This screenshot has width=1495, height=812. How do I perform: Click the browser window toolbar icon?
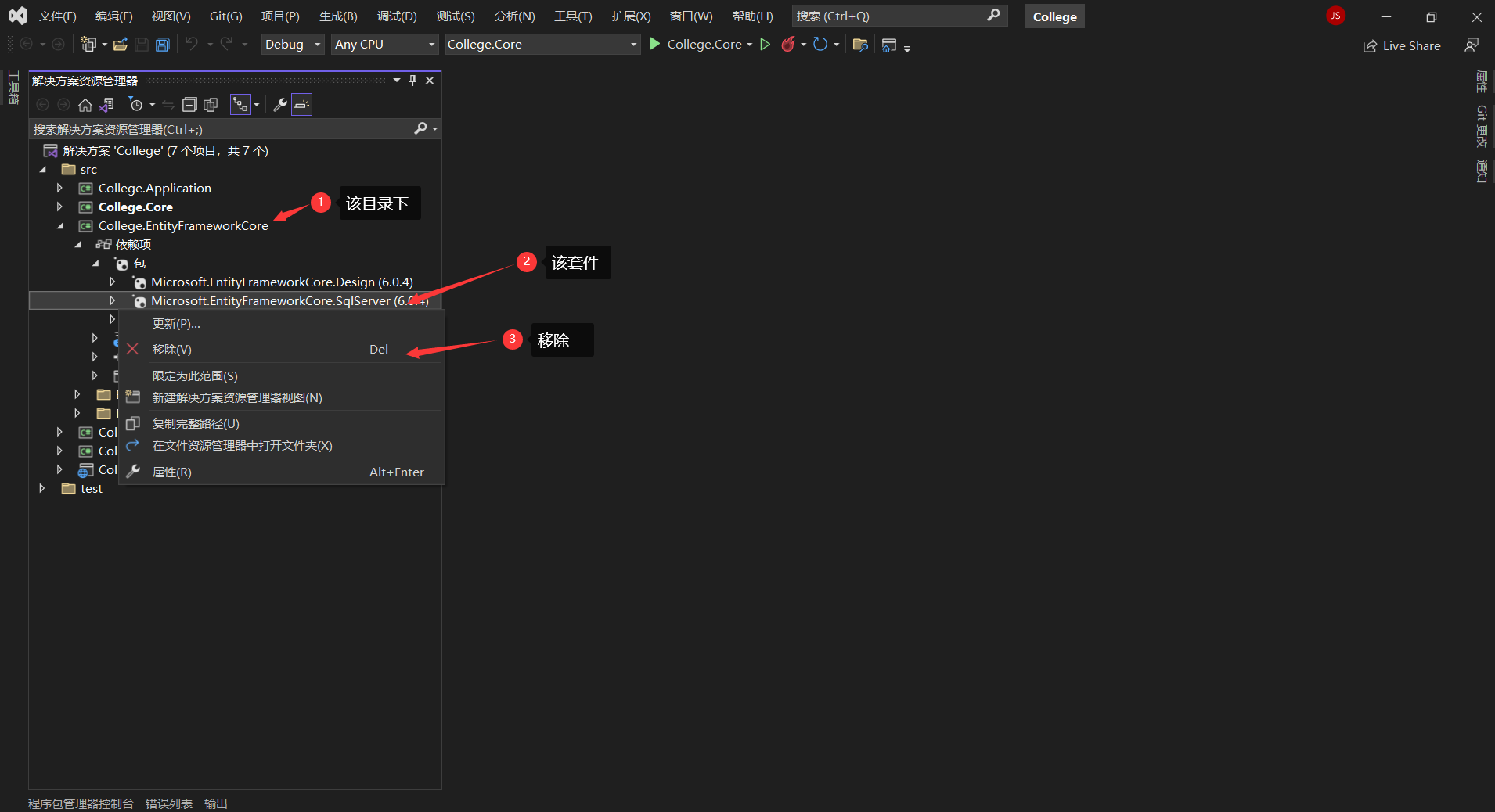[888, 45]
